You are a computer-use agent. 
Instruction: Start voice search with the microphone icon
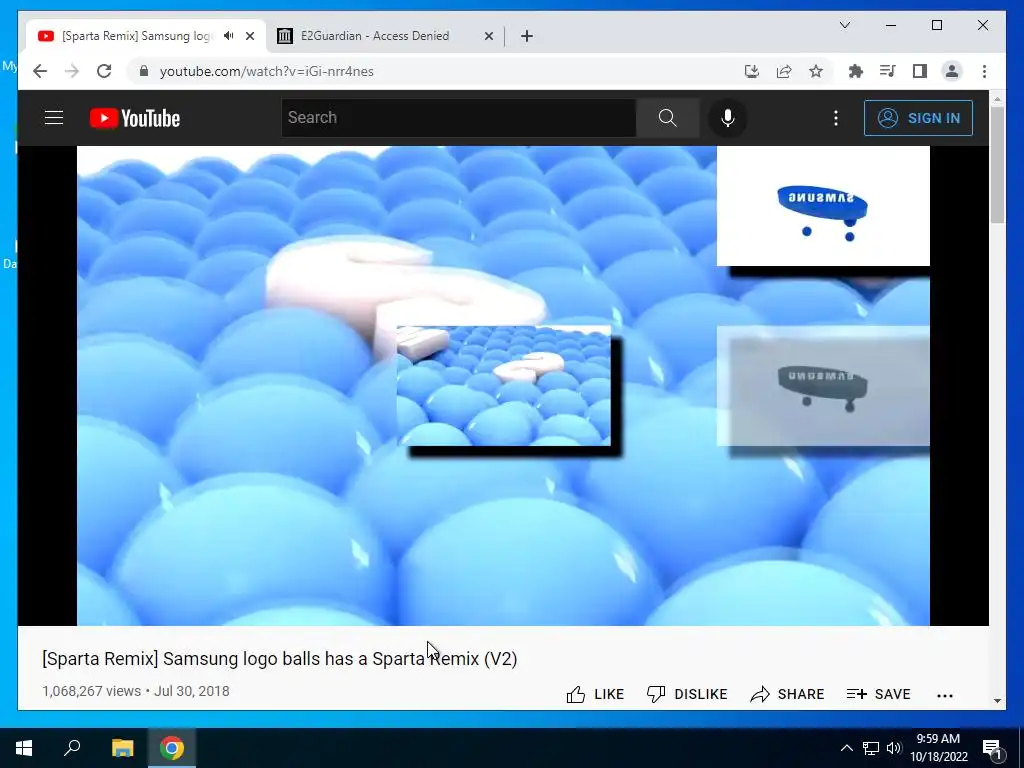728,118
